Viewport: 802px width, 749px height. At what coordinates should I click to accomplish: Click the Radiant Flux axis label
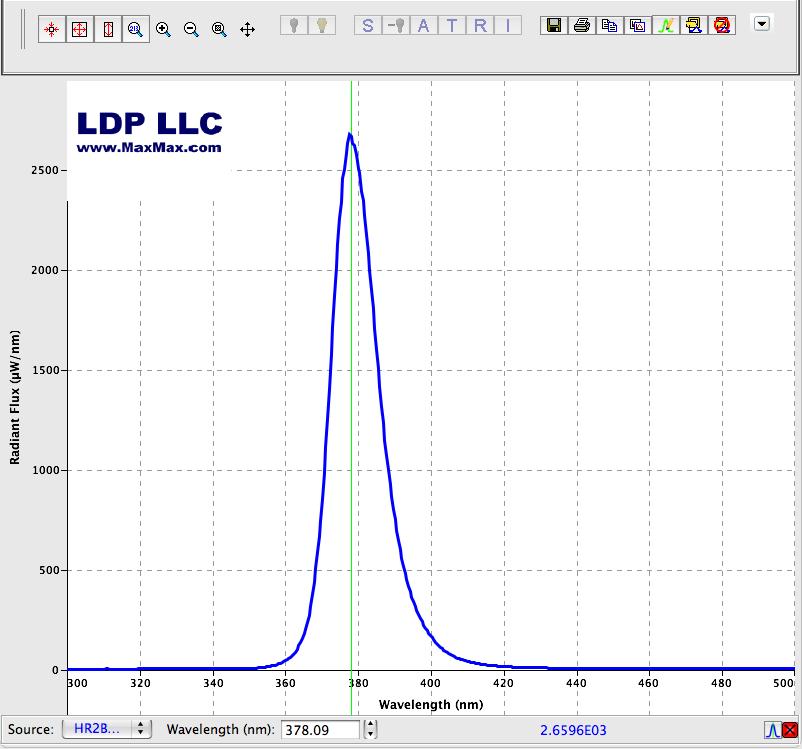(x=15, y=398)
